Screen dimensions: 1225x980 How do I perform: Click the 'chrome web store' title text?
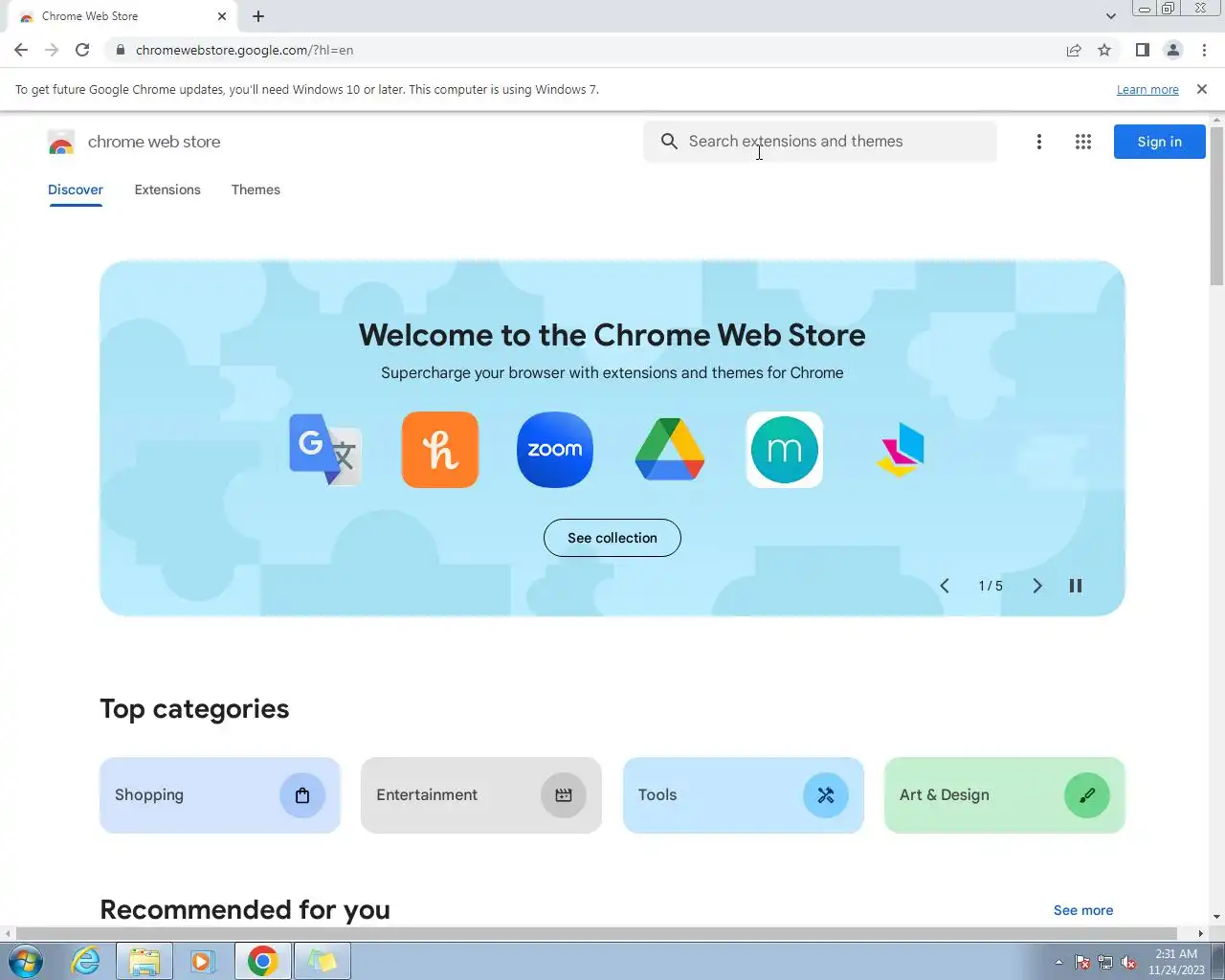coord(154,142)
